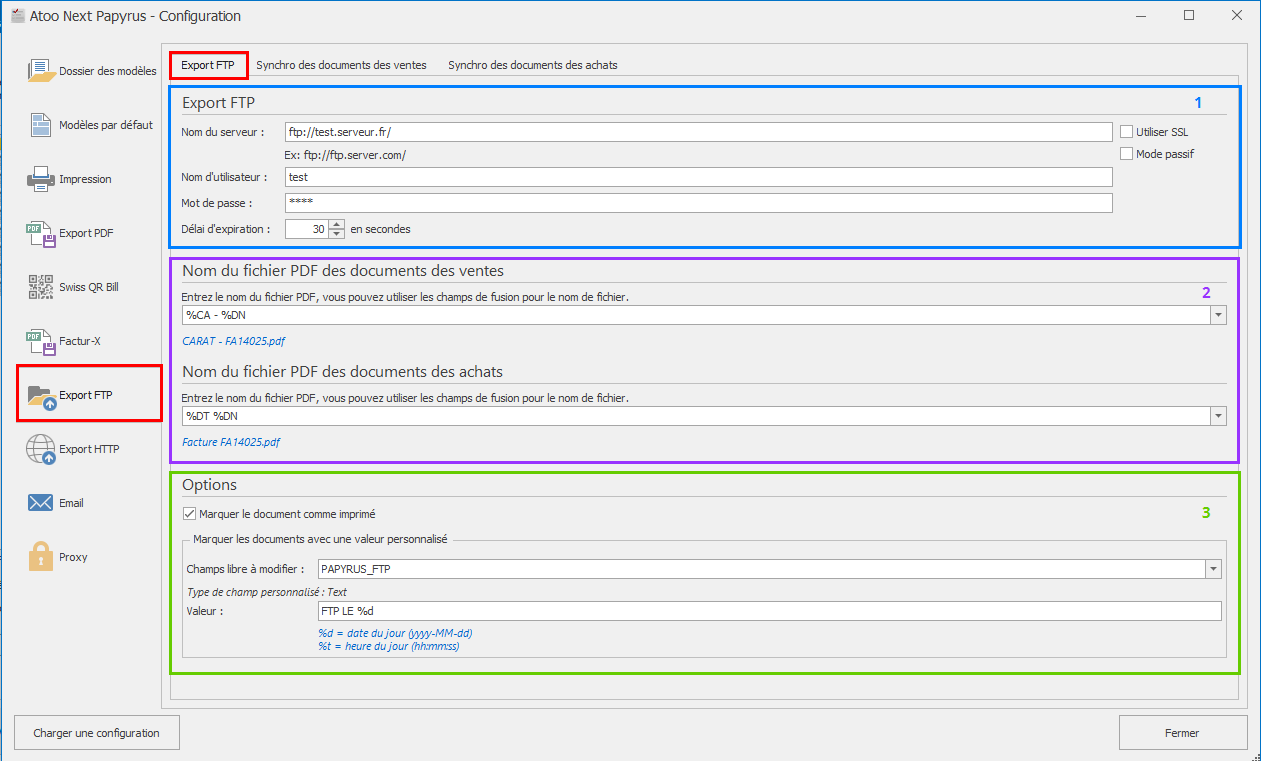Viewport: 1261px width, 761px height.
Task: Open the Email envelope icon
Action: pyautogui.click(x=40, y=503)
